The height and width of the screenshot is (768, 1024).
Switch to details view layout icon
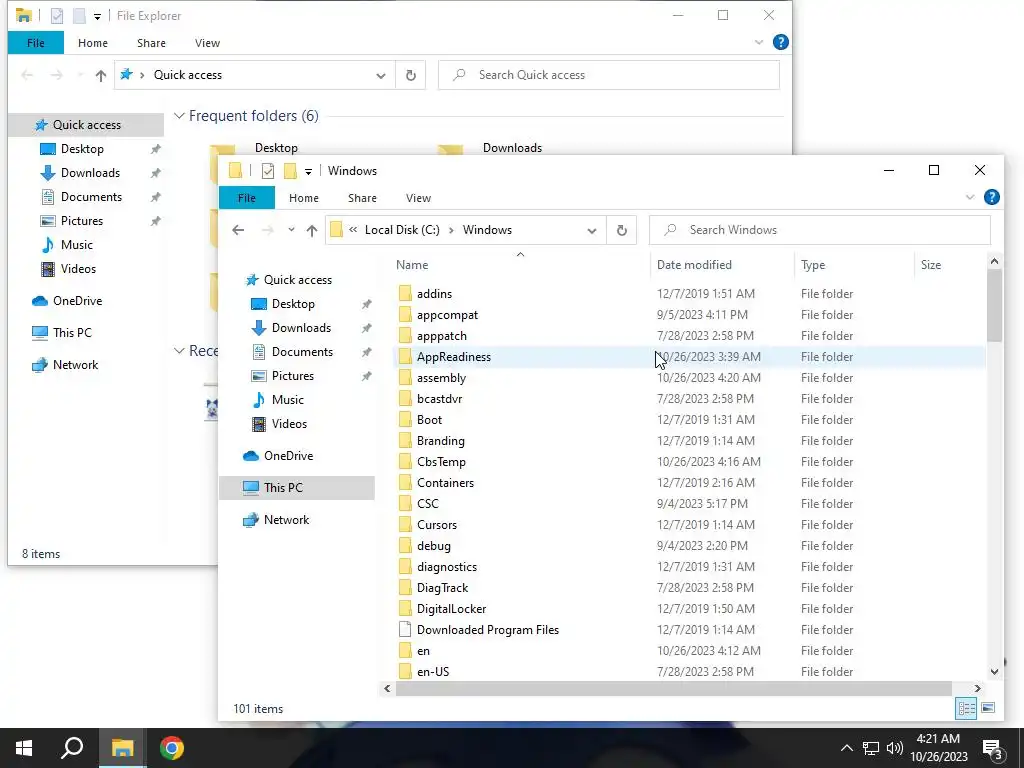(966, 709)
